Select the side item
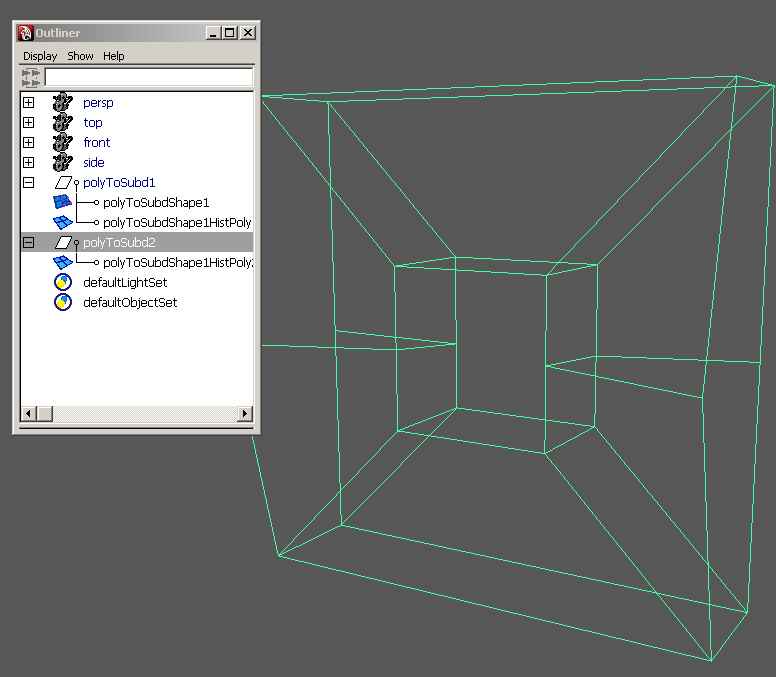The height and width of the screenshot is (677, 776). coord(94,162)
